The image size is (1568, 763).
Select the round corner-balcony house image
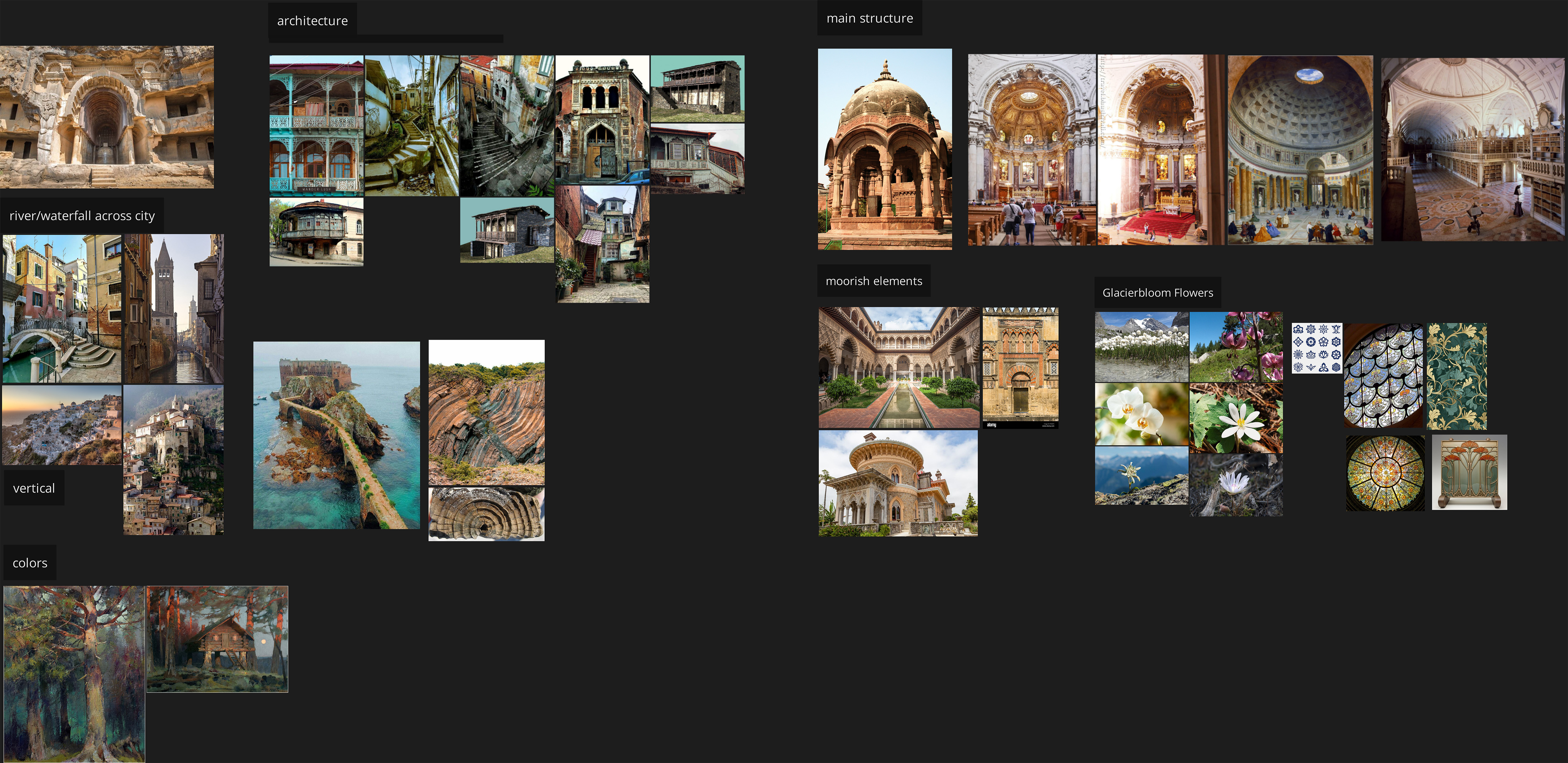pos(316,232)
